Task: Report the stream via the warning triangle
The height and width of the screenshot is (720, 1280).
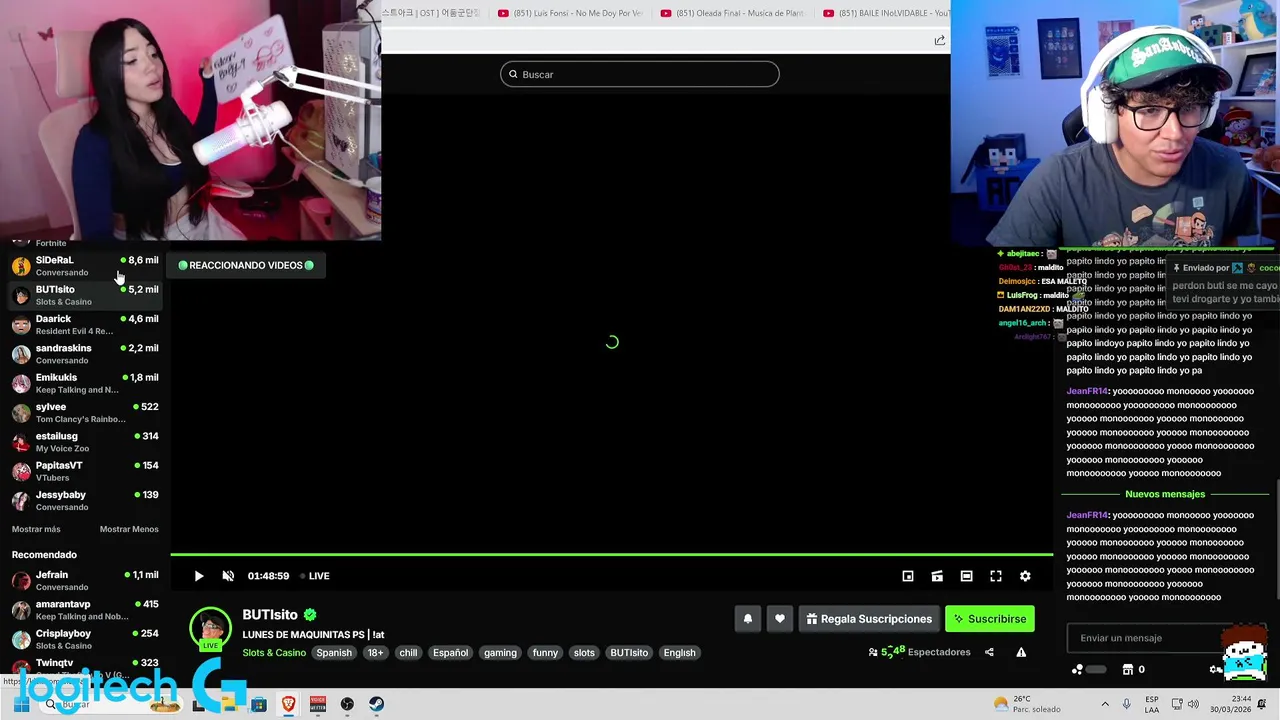Action: coord(1021,652)
